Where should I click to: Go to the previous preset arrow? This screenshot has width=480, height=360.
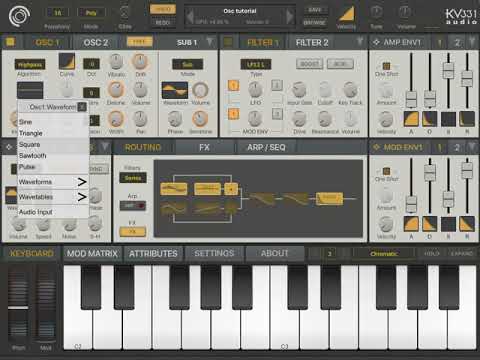click(x=190, y=16)
